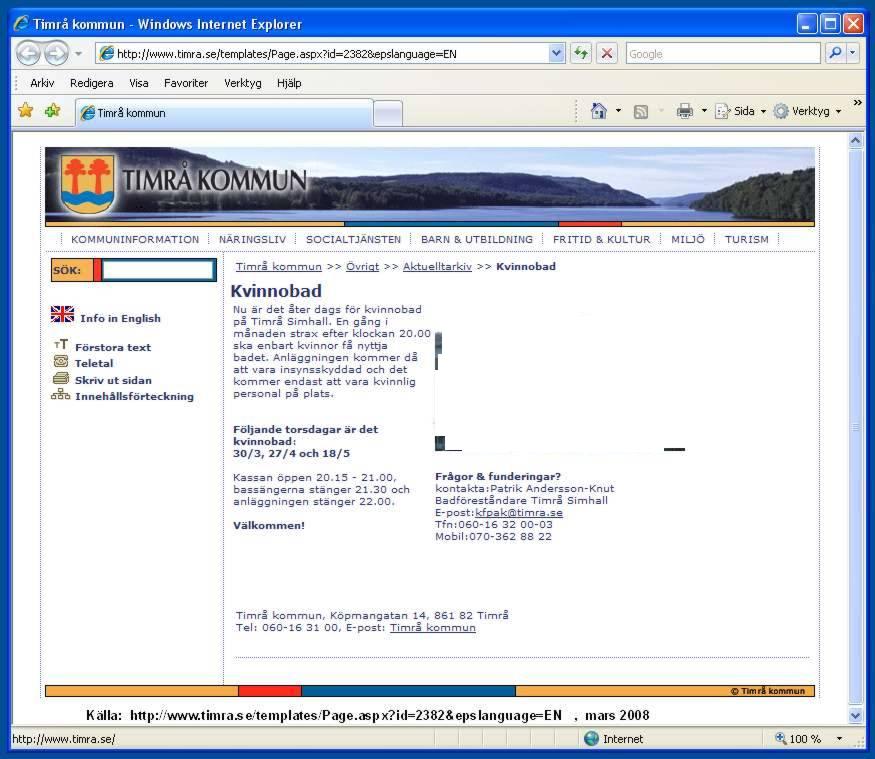Open TURISM navigation item
The image size is (875, 759).
pos(747,239)
